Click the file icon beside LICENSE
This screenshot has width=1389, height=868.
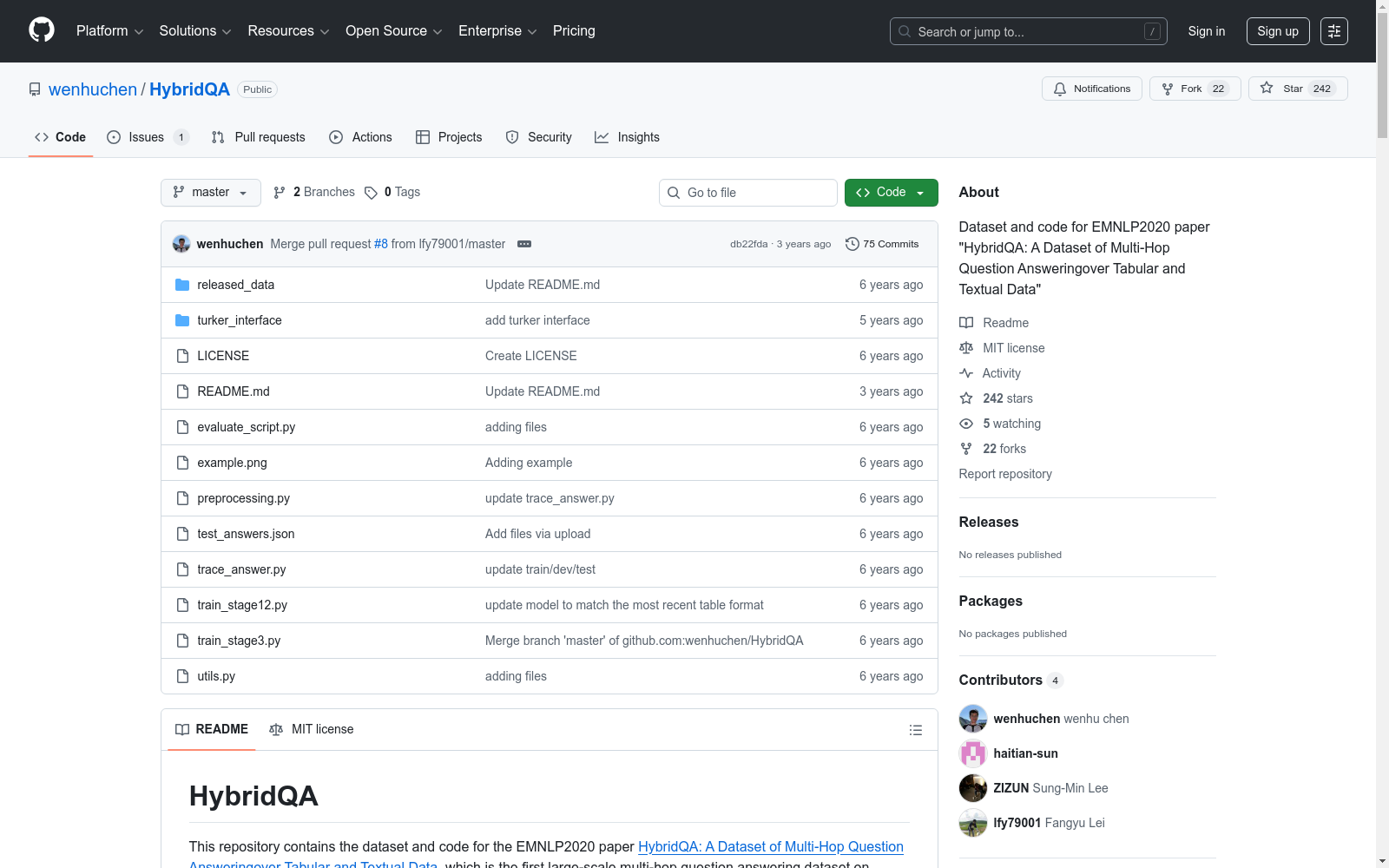pos(182,356)
